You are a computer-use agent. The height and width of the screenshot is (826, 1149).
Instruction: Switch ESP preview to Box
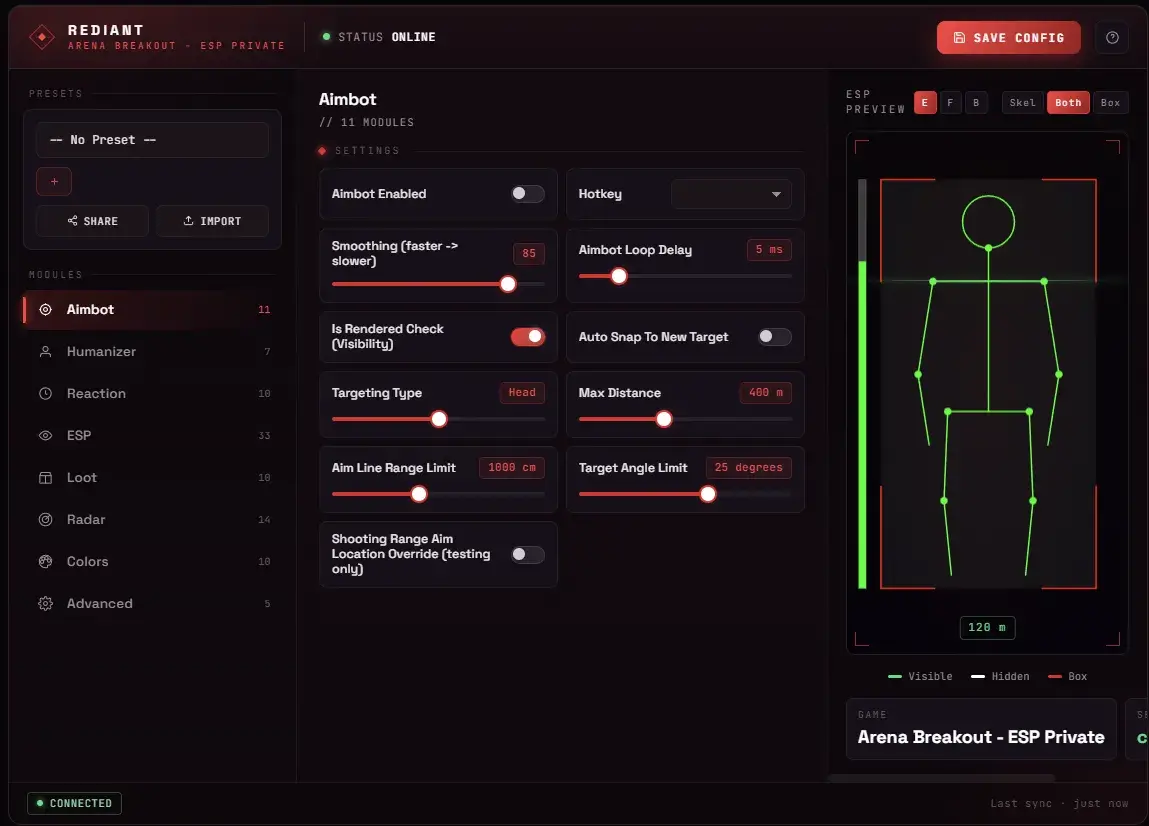(1110, 103)
